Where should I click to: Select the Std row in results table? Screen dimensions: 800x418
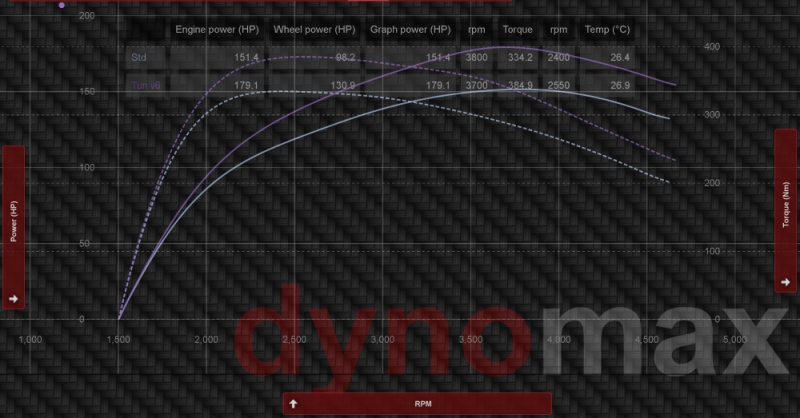coord(139,58)
